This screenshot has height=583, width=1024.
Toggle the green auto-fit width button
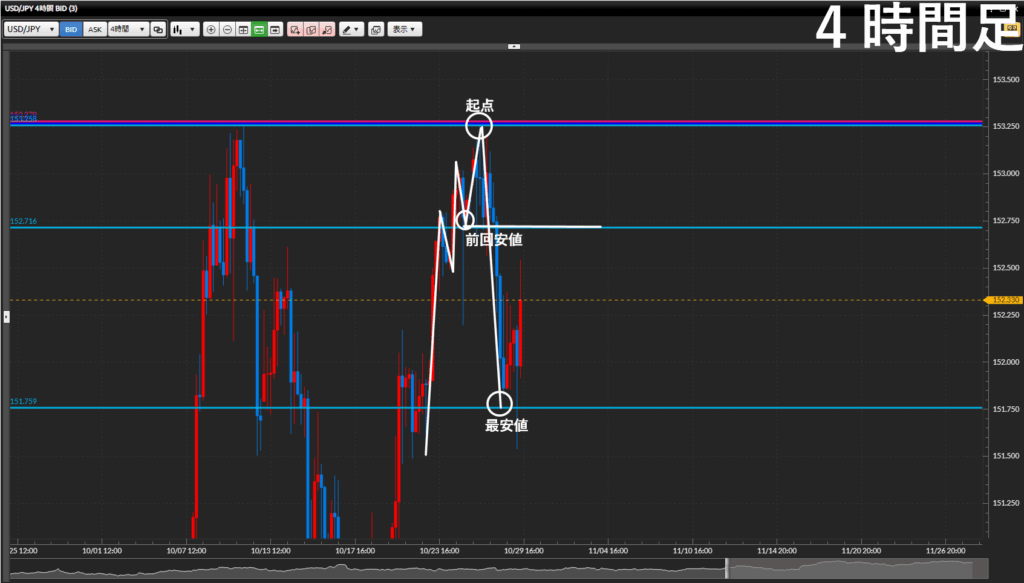click(259, 30)
